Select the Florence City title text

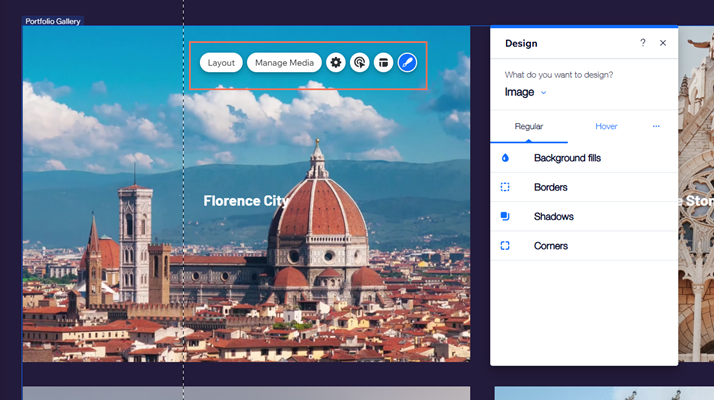pos(246,201)
